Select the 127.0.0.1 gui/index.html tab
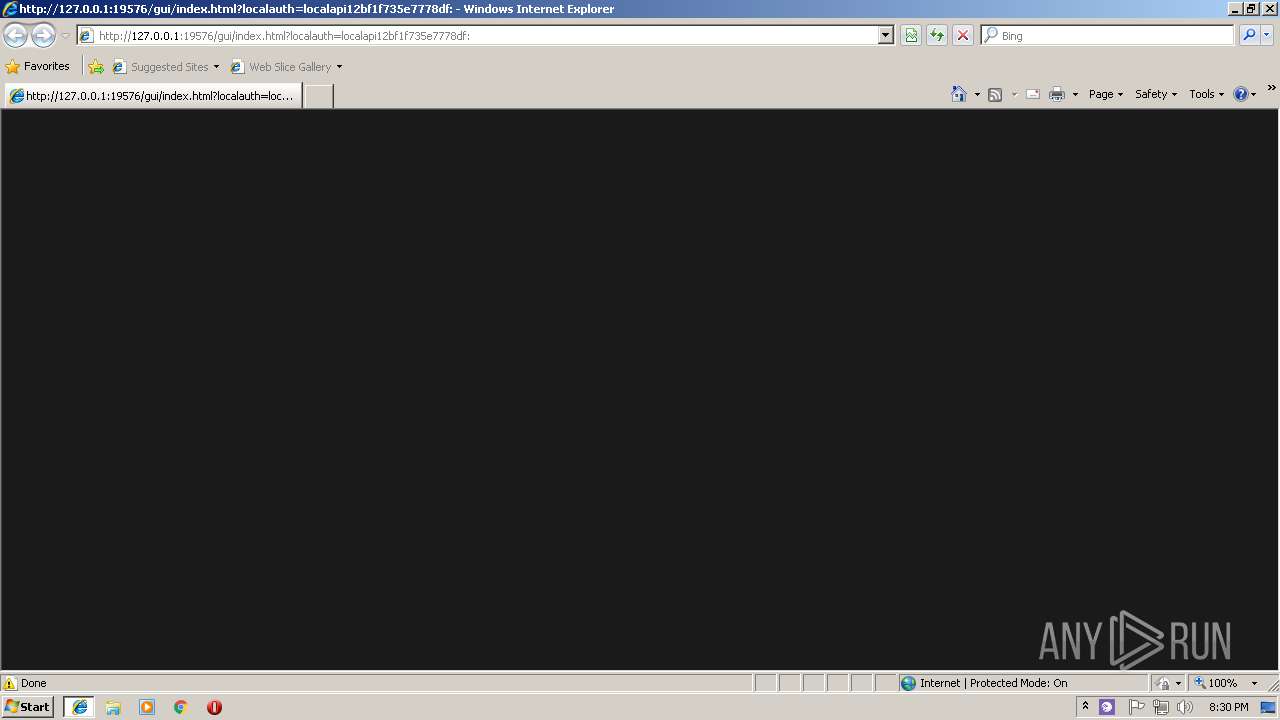The width and height of the screenshot is (1280, 720). point(153,96)
